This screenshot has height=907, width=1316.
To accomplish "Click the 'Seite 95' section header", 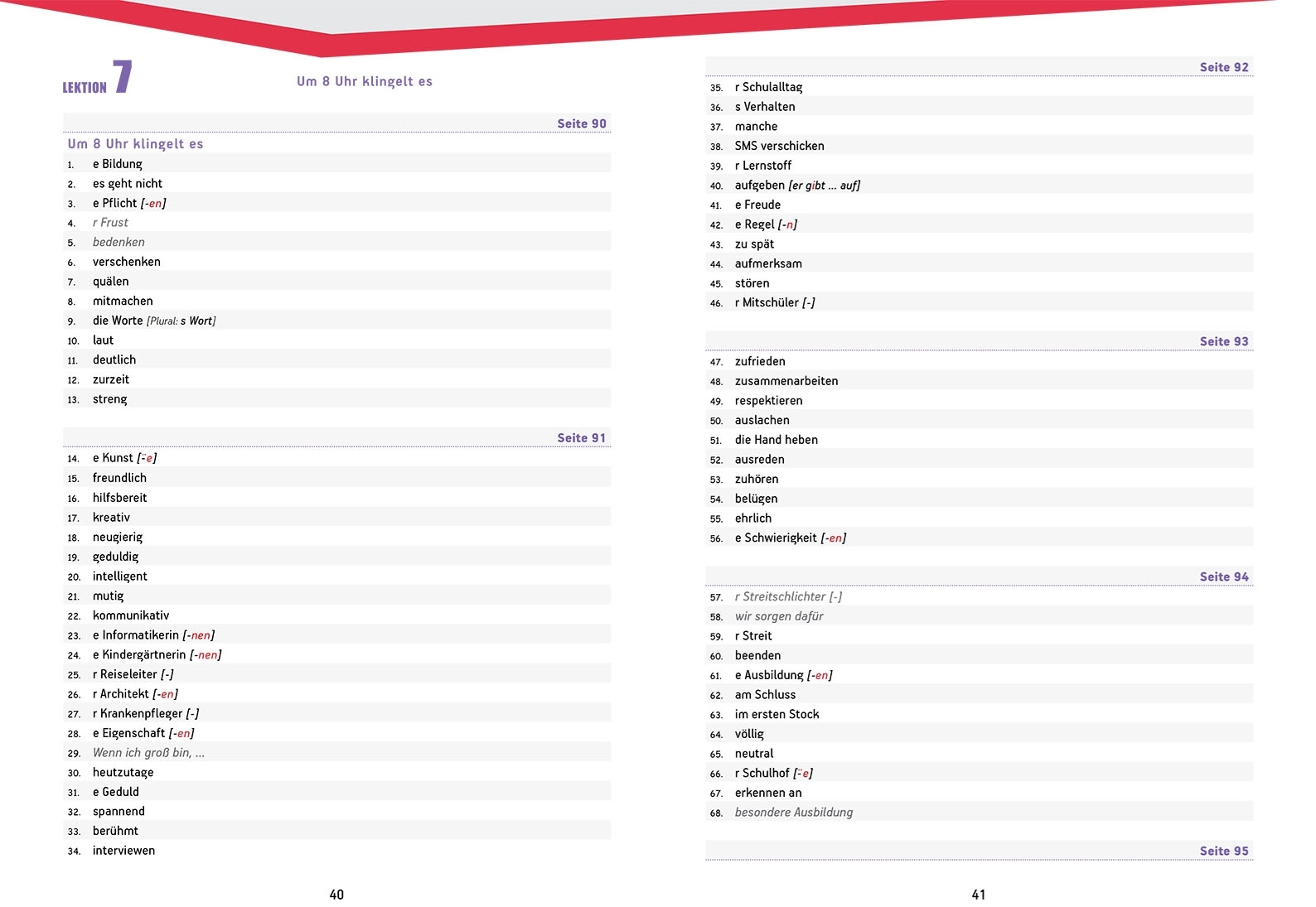I will (x=1223, y=851).
